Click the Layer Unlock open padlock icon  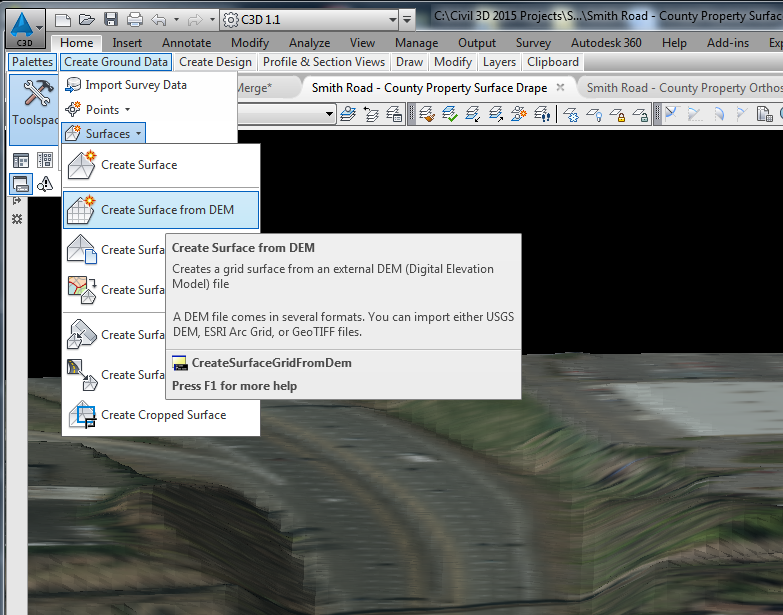click(x=640, y=114)
